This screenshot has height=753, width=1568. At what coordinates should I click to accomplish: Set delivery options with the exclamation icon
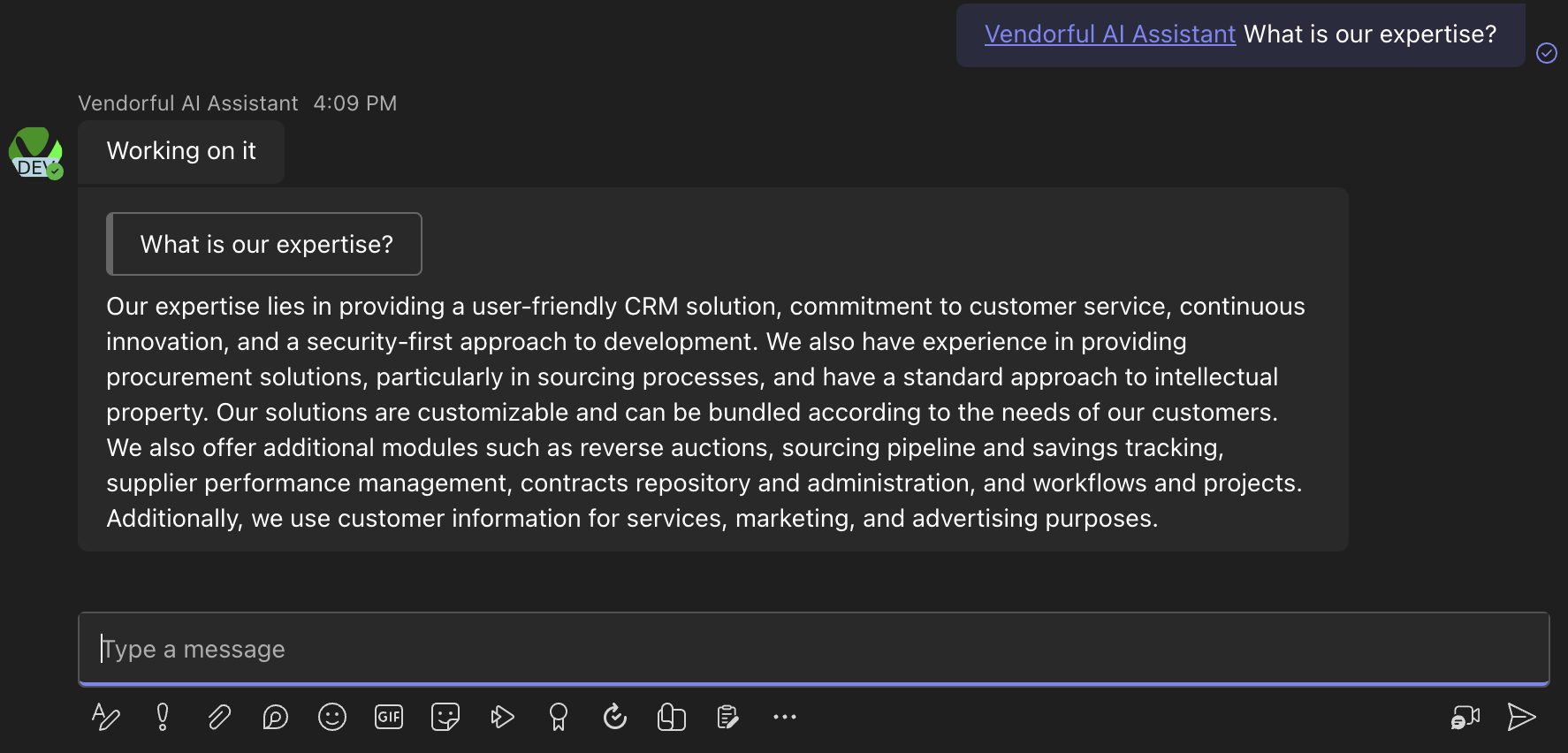click(x=163, y=717)
